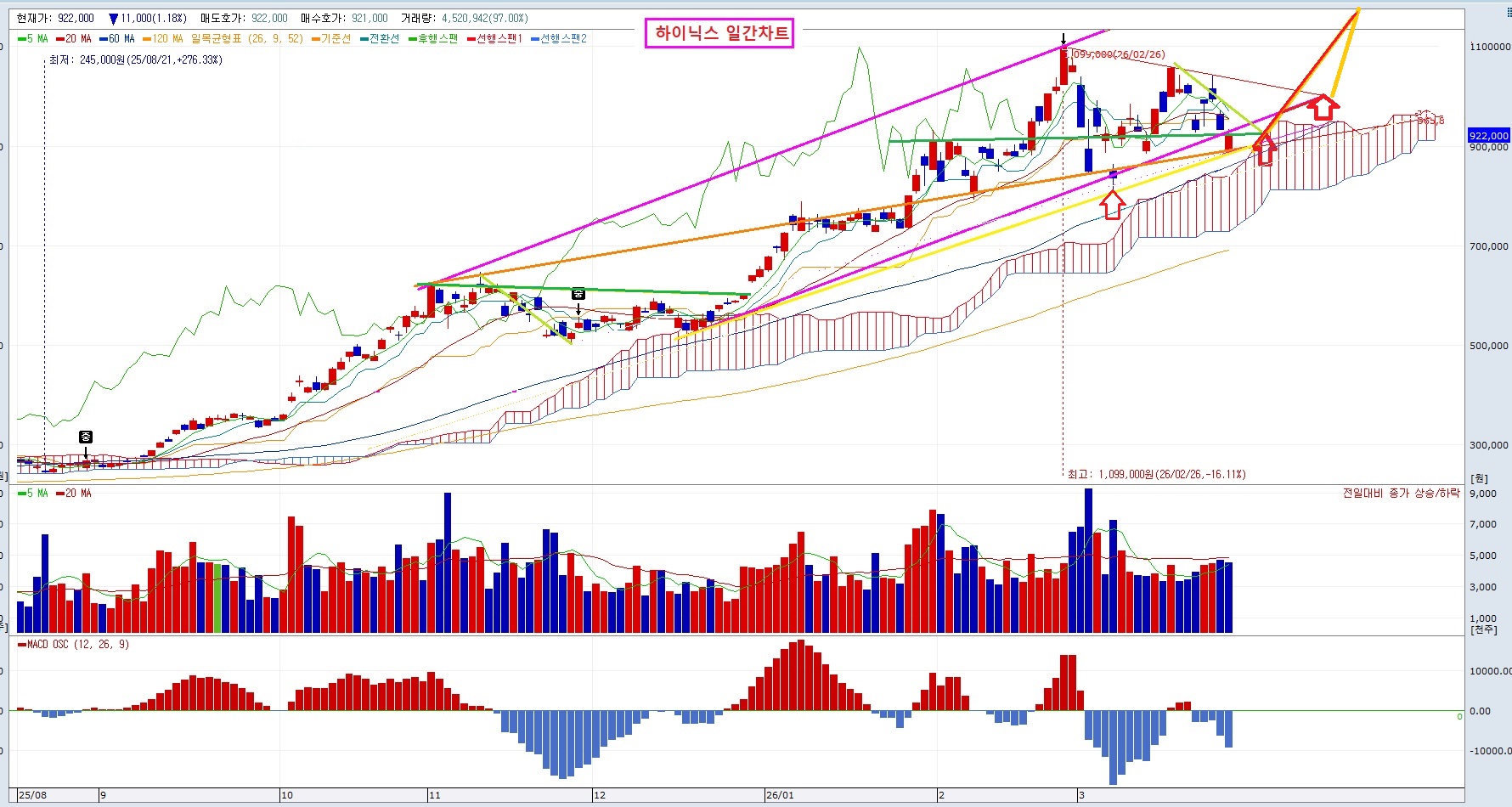The height and width of the screenshot is (807, 1512).
Task: Select the 5 MA legend in the volume panel
Action: coord(33,493)
